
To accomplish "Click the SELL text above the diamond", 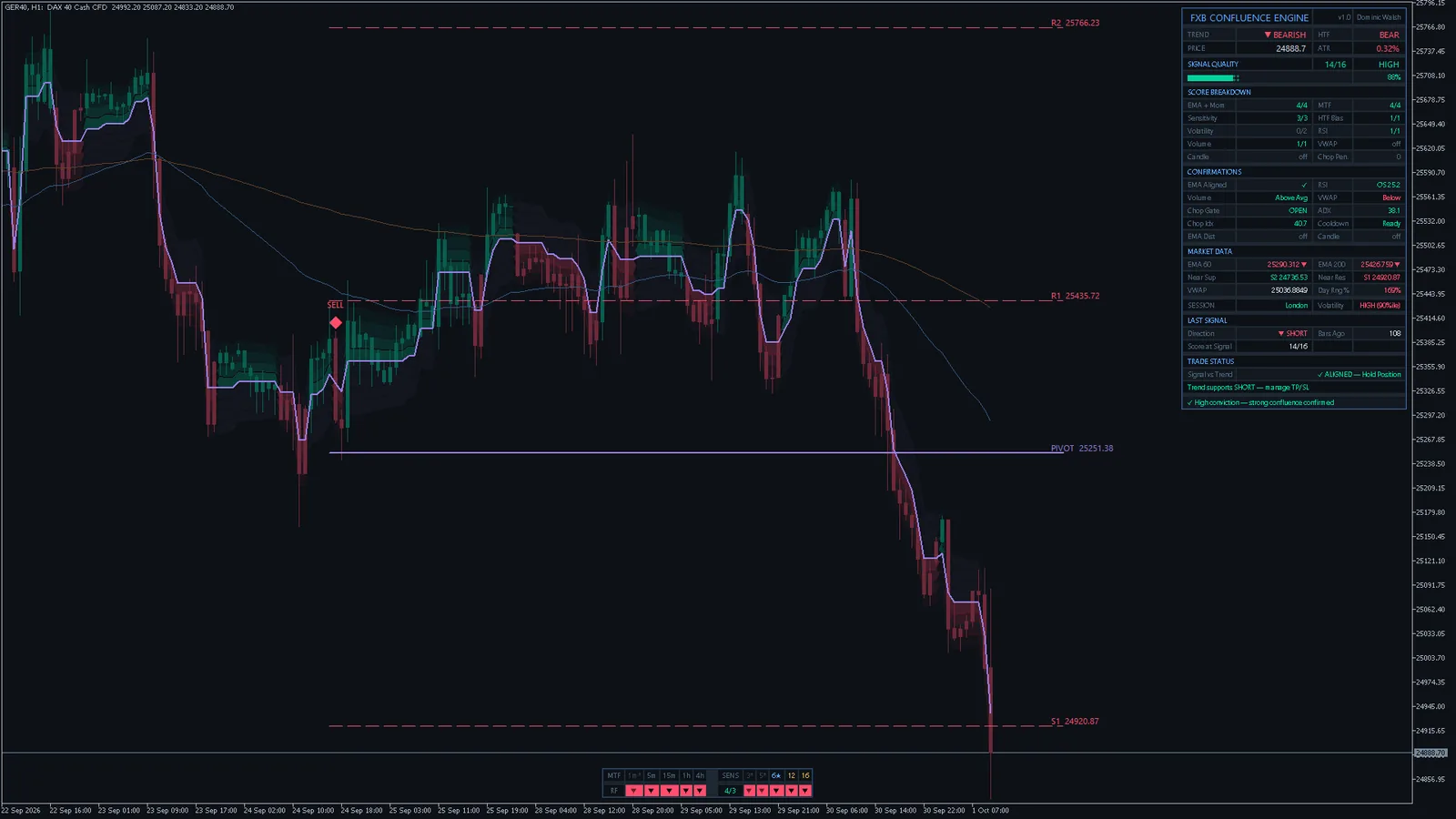I will 336,305.
